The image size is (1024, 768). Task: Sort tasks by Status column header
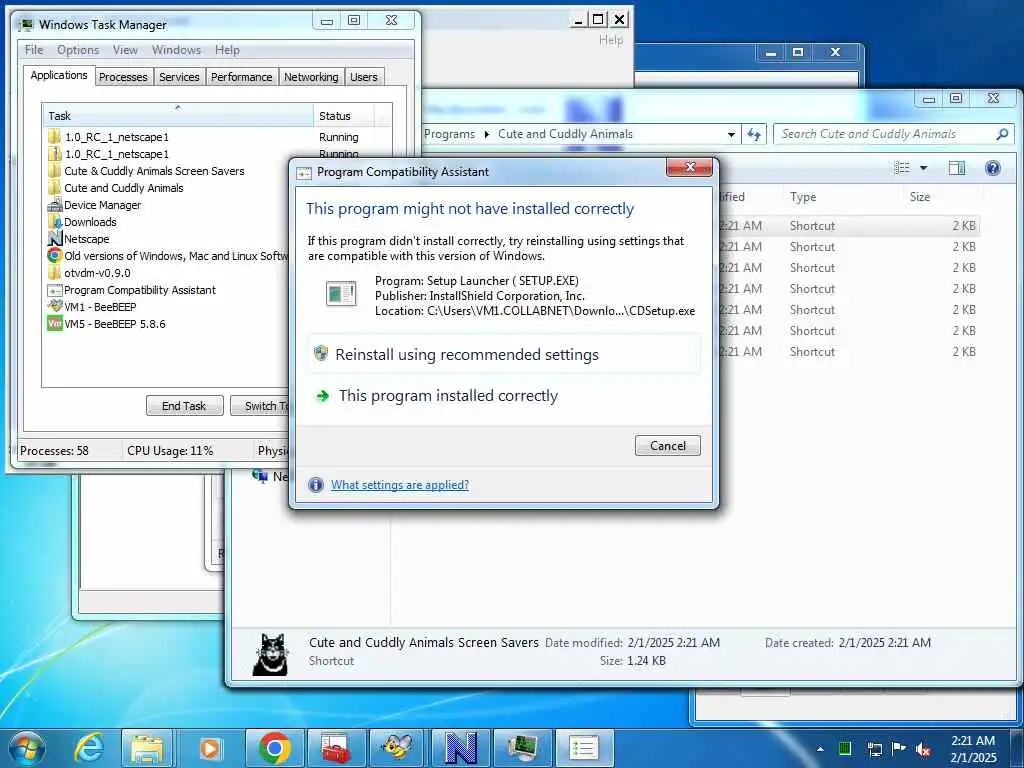point(344,116)
